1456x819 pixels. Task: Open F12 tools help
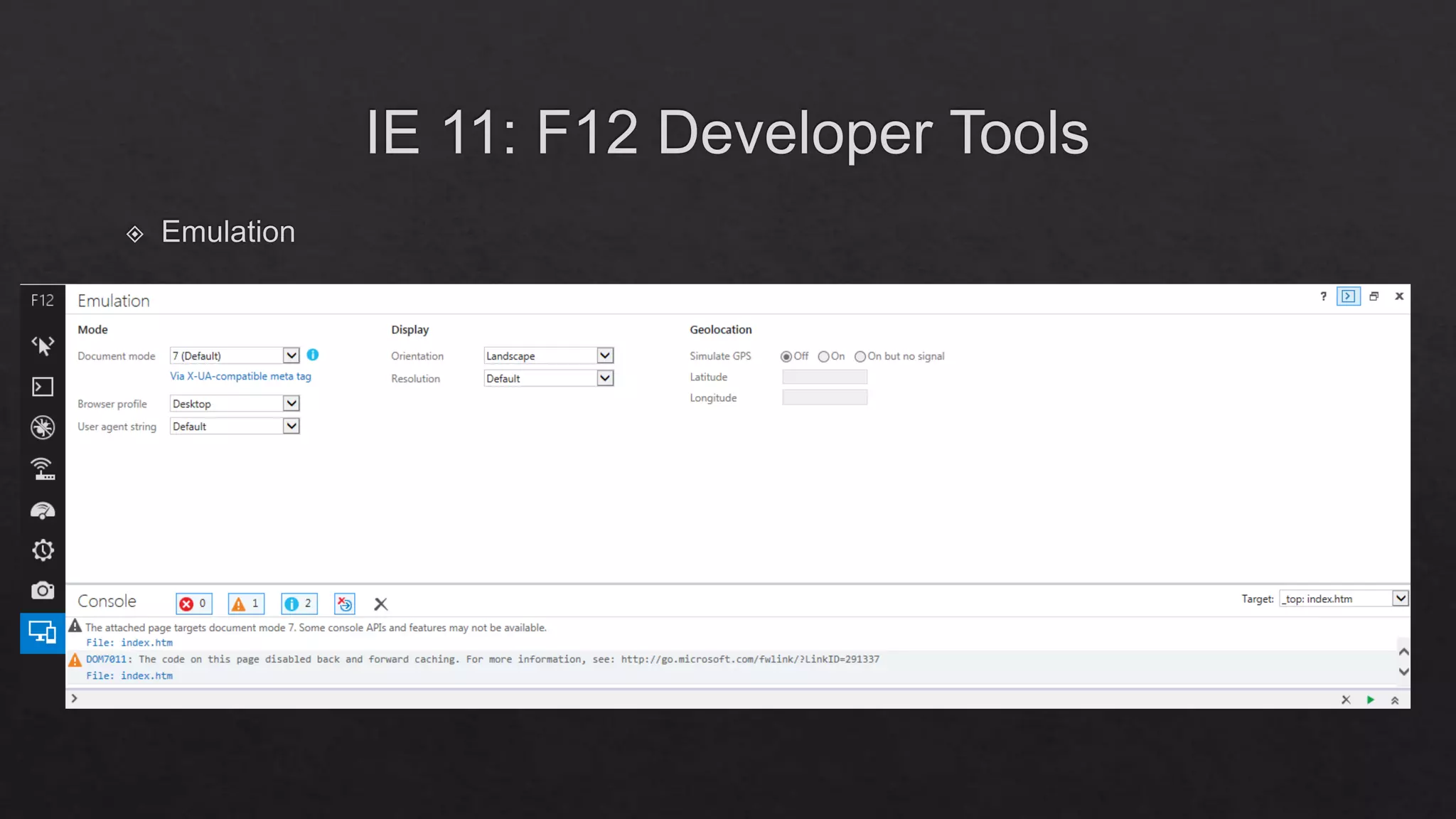tap(1323, 296)
